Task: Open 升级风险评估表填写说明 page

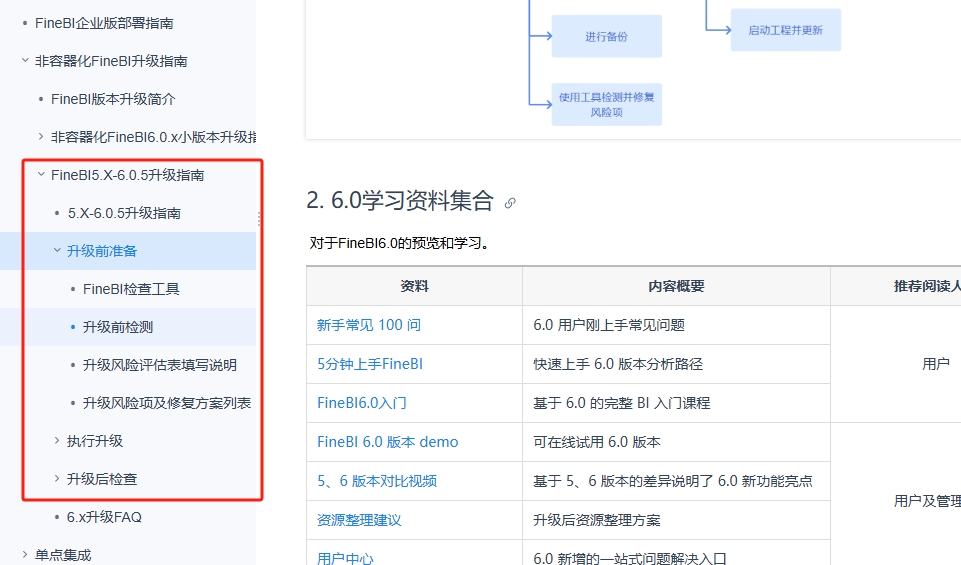Action: (160, 365)
